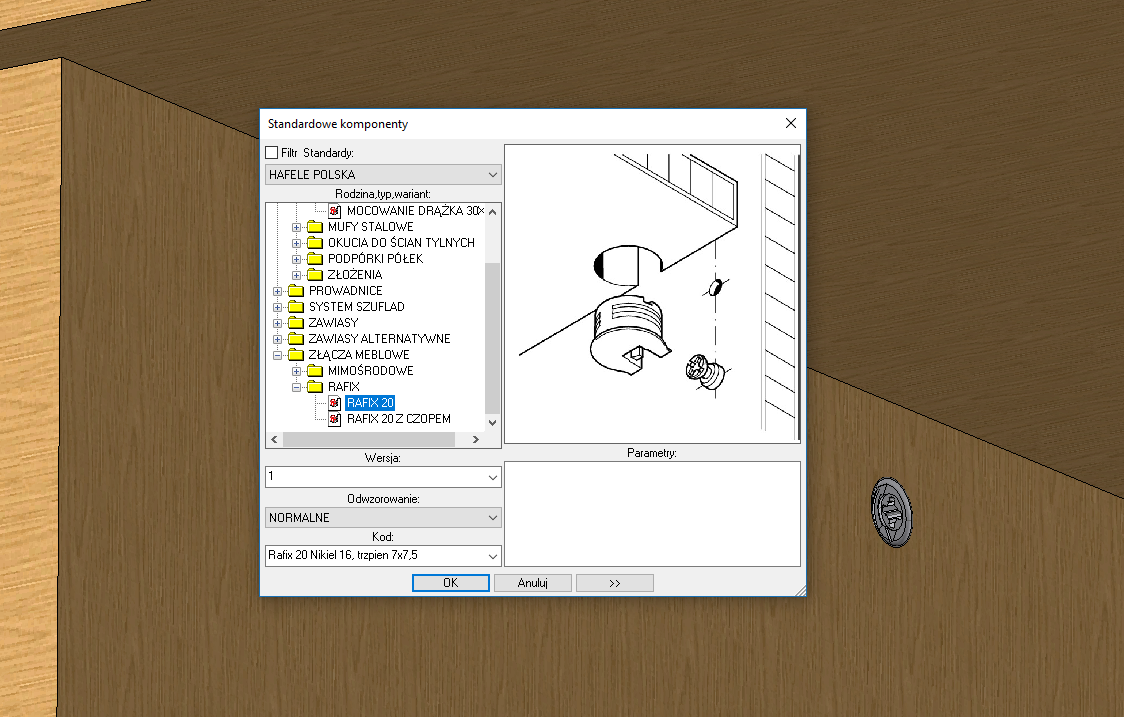Click the SYSTEM SZUFLAD folder icon

click(x=296, y=307)
